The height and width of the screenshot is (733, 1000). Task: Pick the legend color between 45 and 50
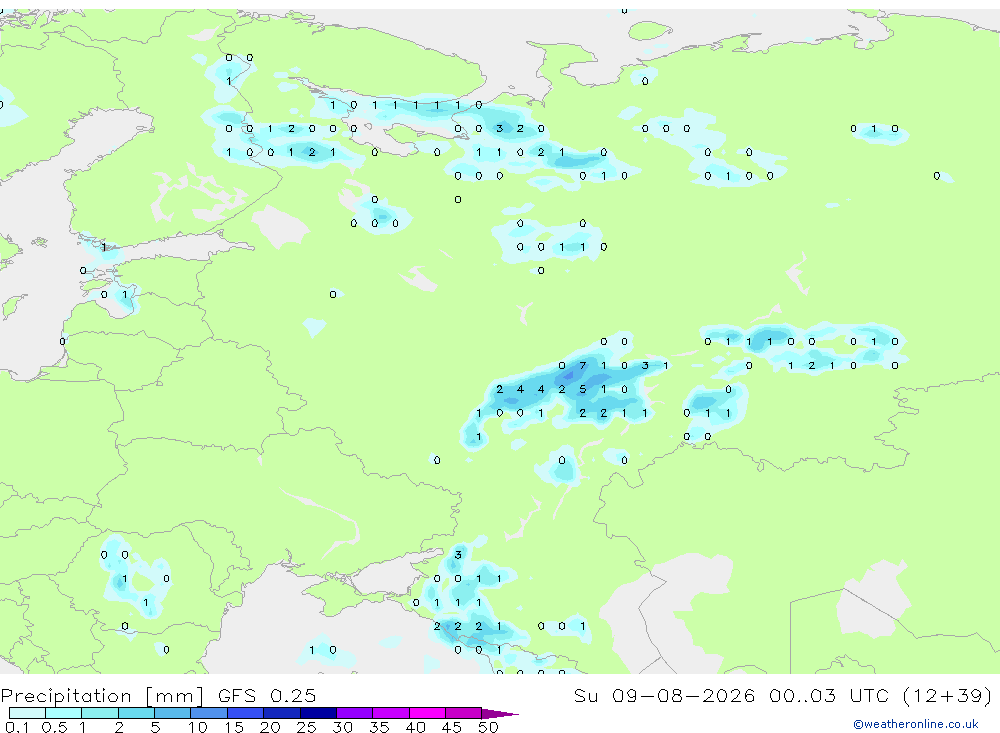[463, 713]
